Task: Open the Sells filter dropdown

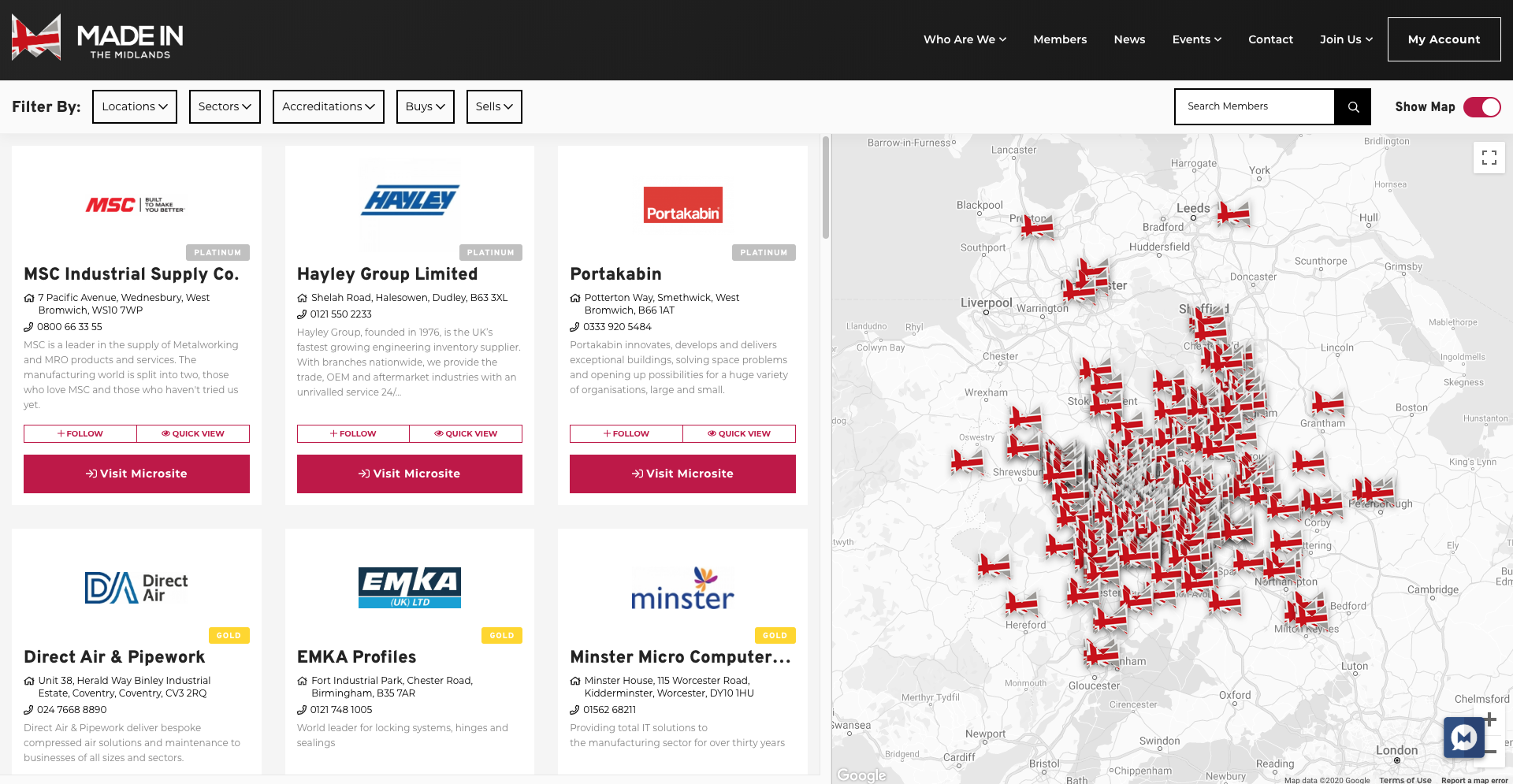Action: tap(494, 106)
